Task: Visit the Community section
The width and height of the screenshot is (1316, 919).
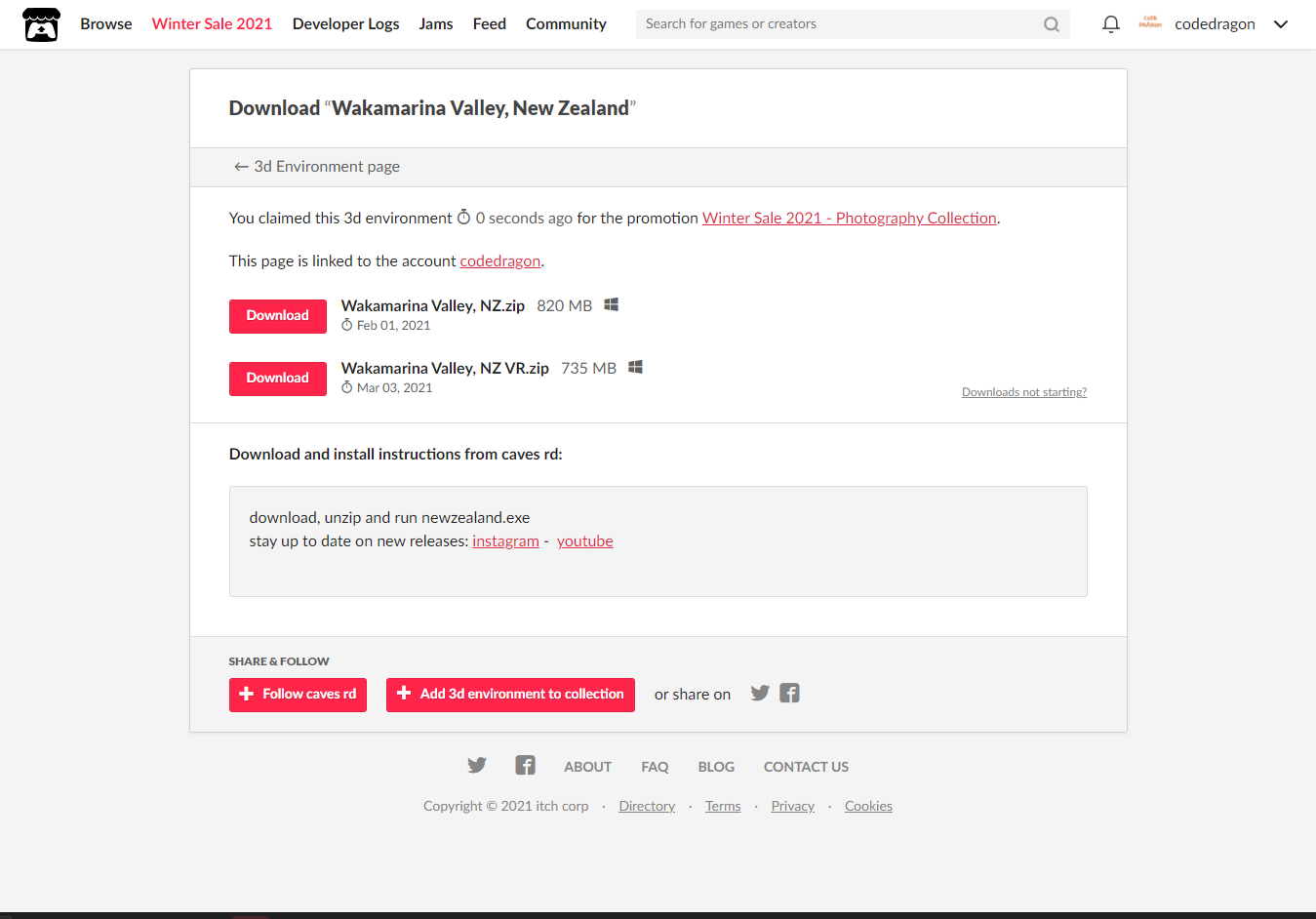Action: [x=566, y=24]
